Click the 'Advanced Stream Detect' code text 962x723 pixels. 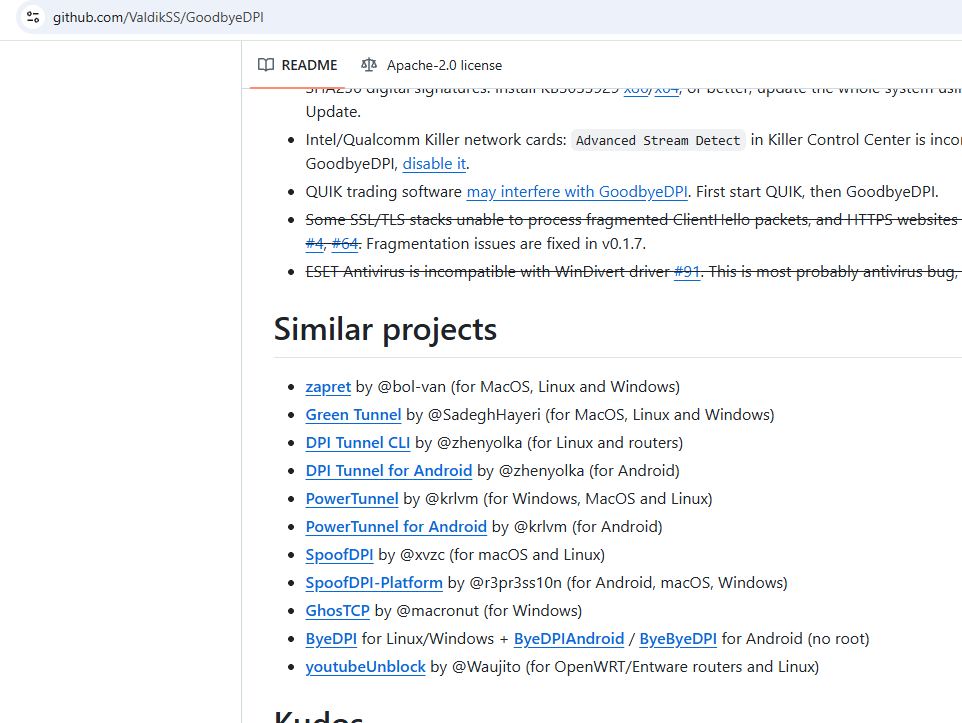click(658, 141)
